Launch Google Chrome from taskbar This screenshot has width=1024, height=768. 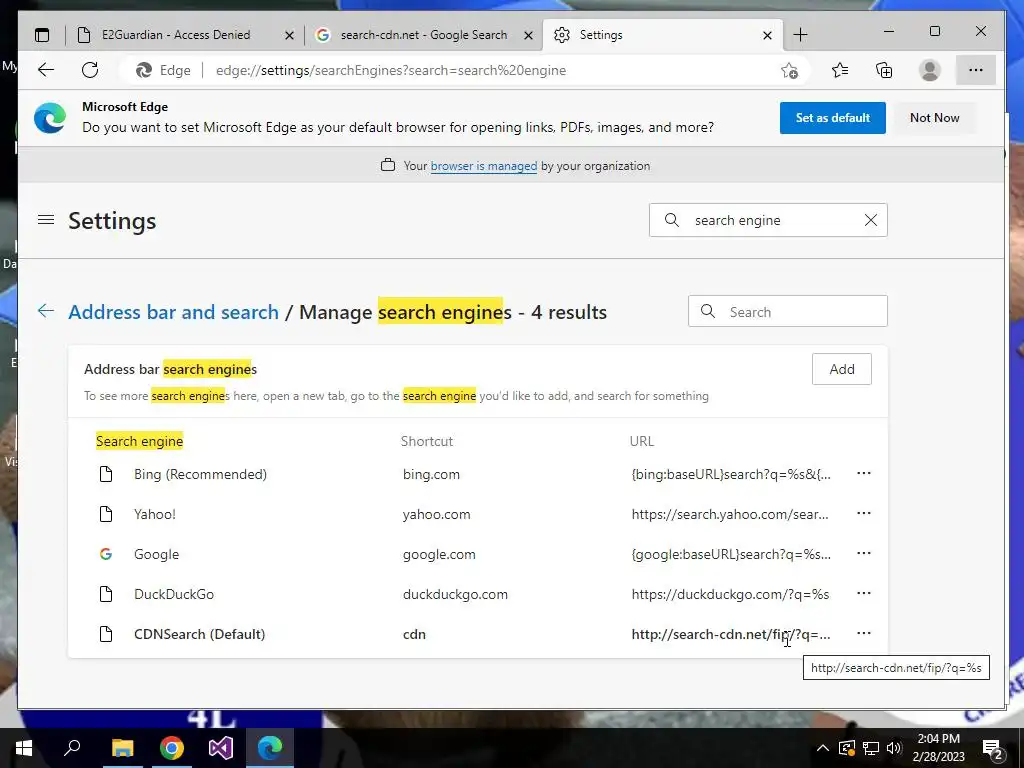pyautogui.click(x=172, y=748)
